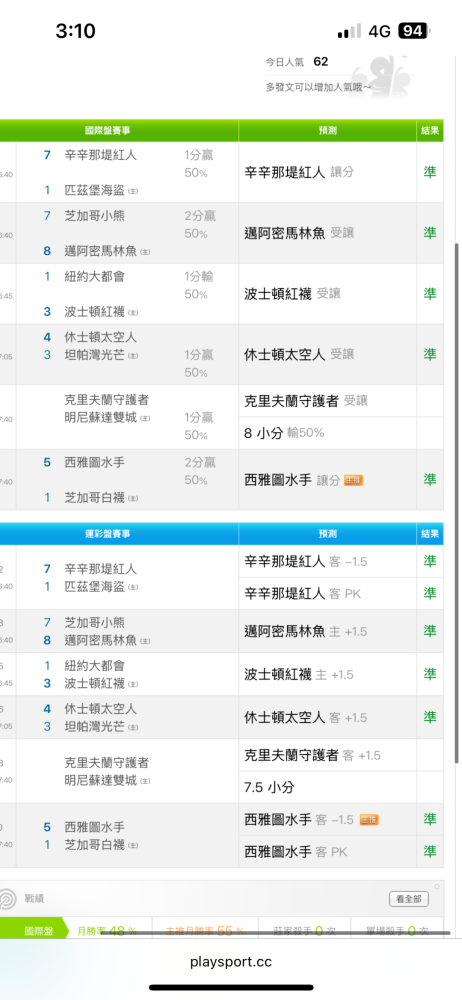Screen dimensions: 462x1000
Task: Tap prediction 辛辛那堤紅人 客 -1.5
Action: pyautogui.click(x=306, y=561)
